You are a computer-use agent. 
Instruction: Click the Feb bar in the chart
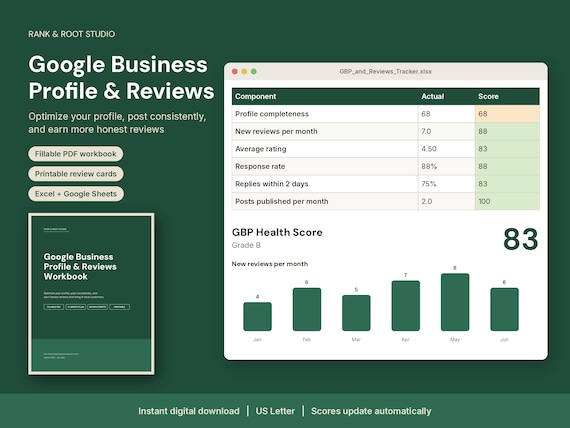pyautogui.click(x=307, y=309)
